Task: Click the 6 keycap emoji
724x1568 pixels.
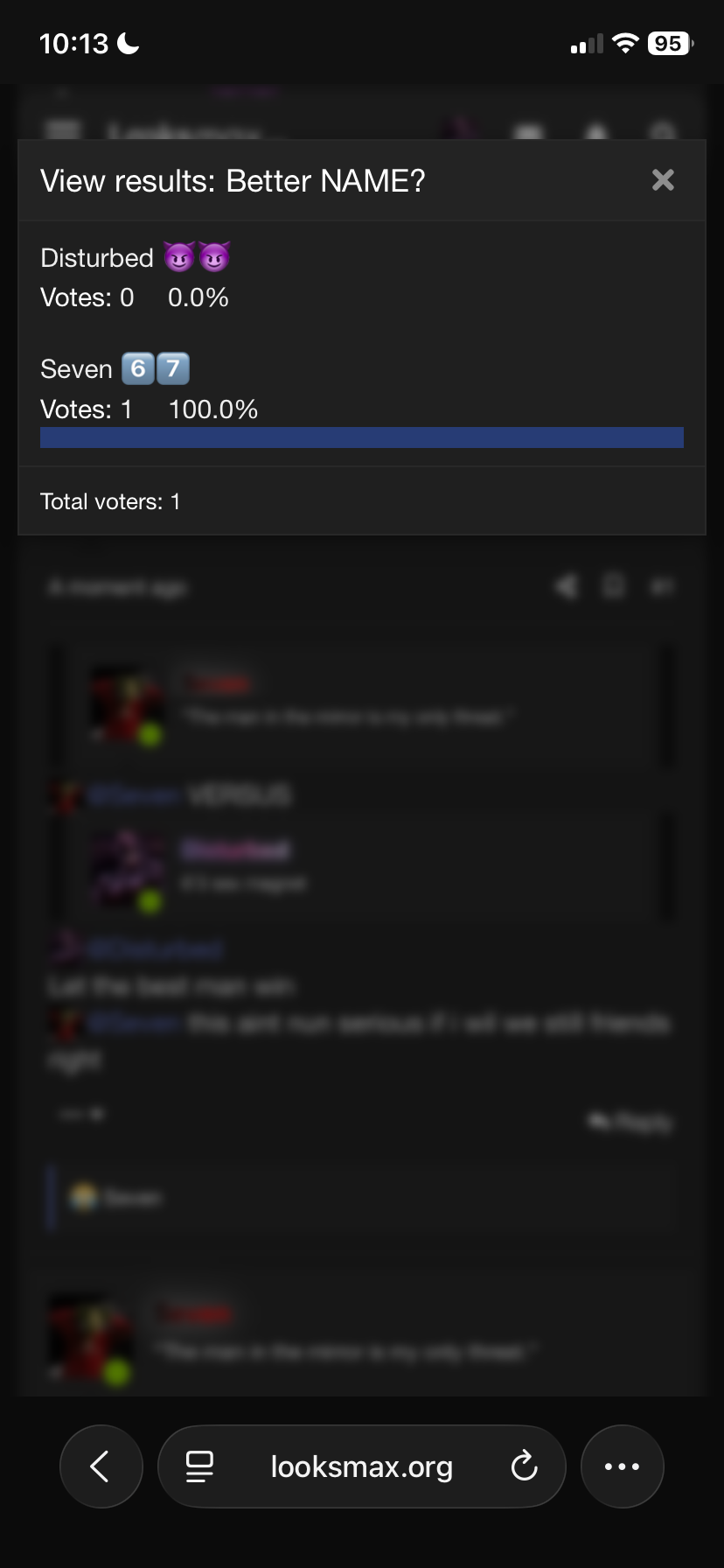Action: point(137,369)
